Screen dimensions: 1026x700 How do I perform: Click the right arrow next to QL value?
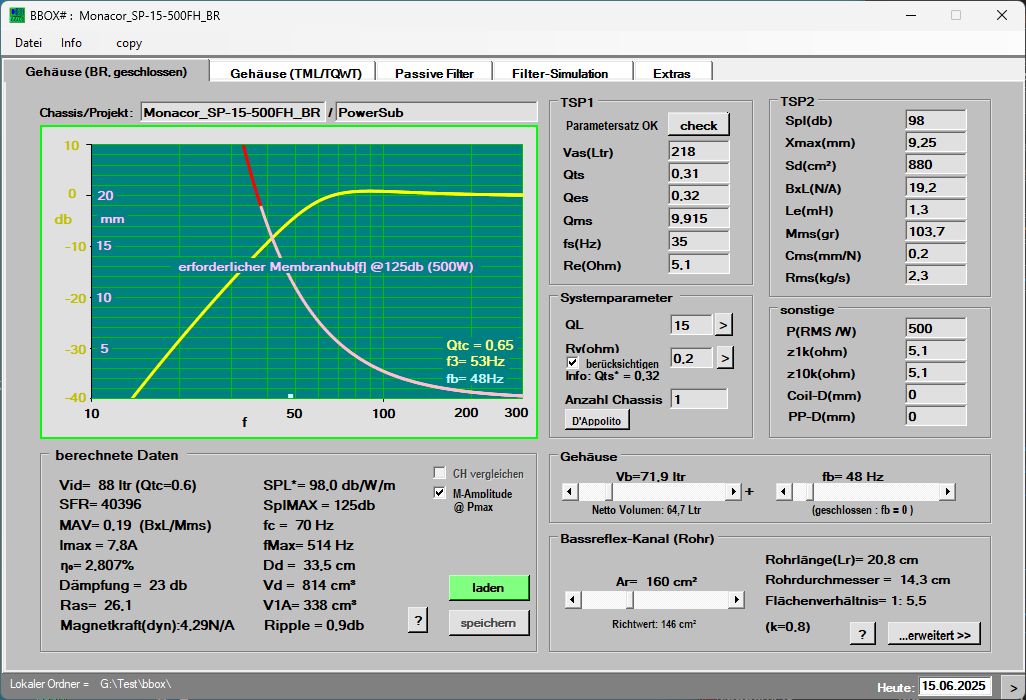(724, 324)
